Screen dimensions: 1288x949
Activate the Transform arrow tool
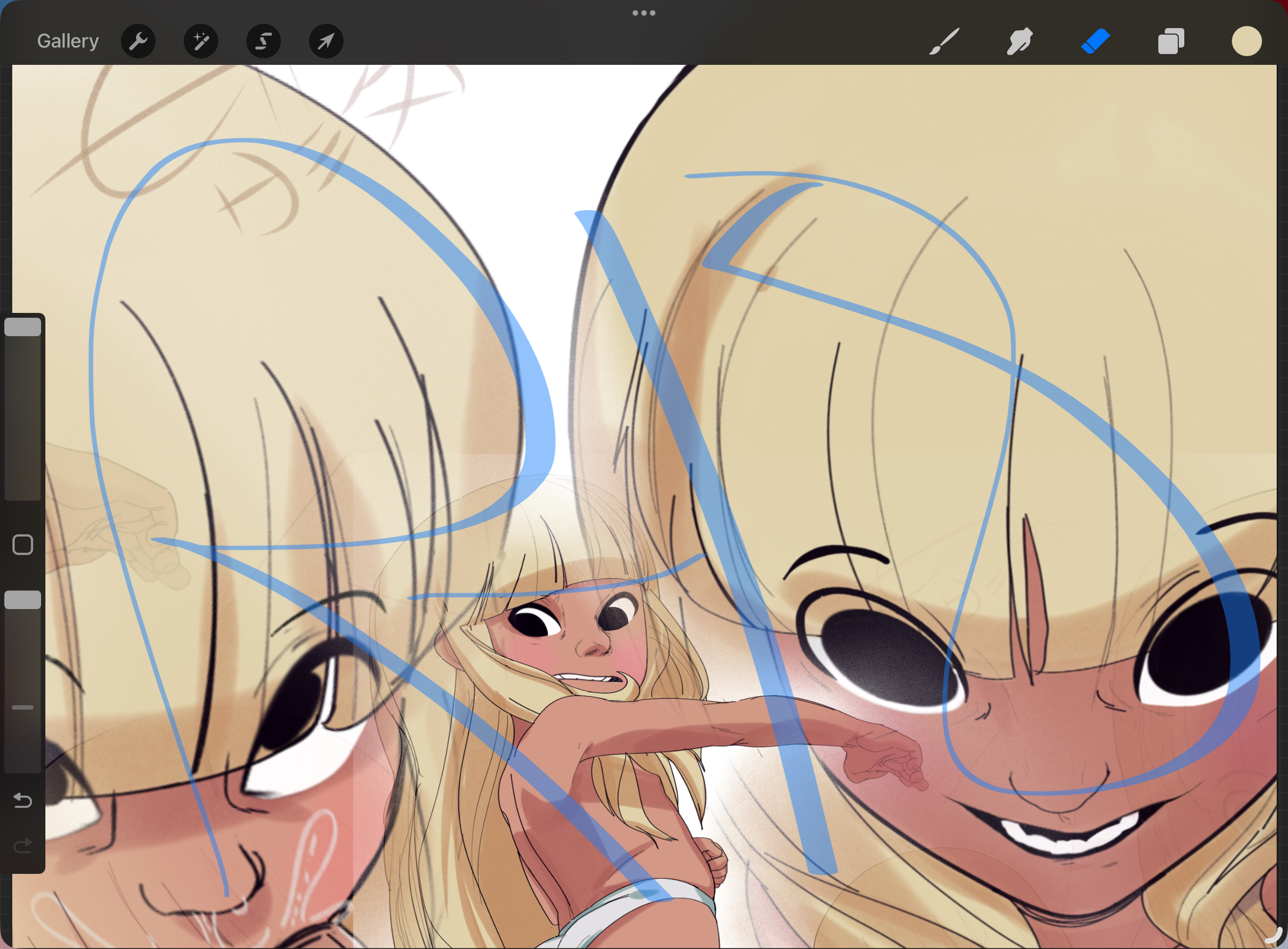326,41
